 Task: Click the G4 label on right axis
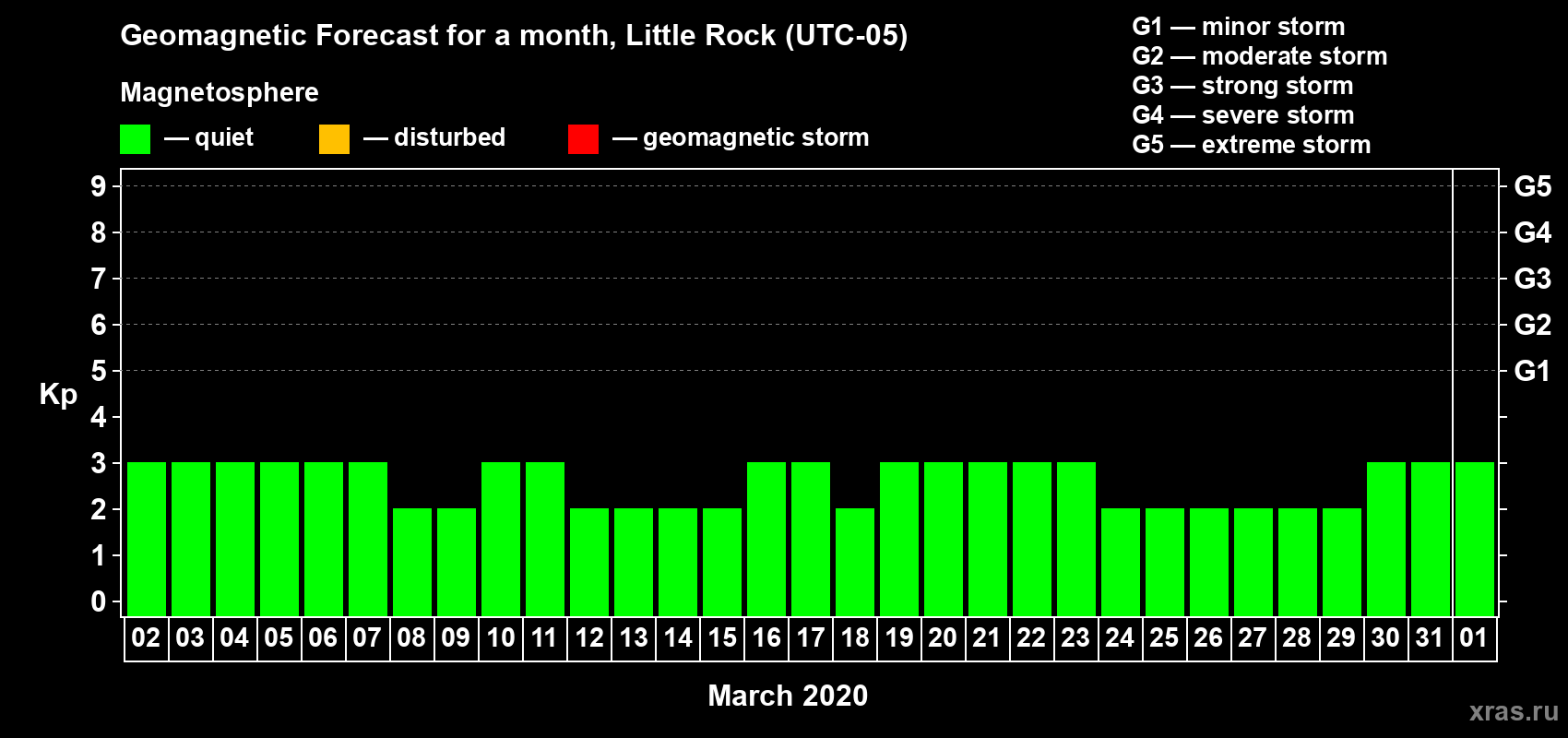[1533, 232]
